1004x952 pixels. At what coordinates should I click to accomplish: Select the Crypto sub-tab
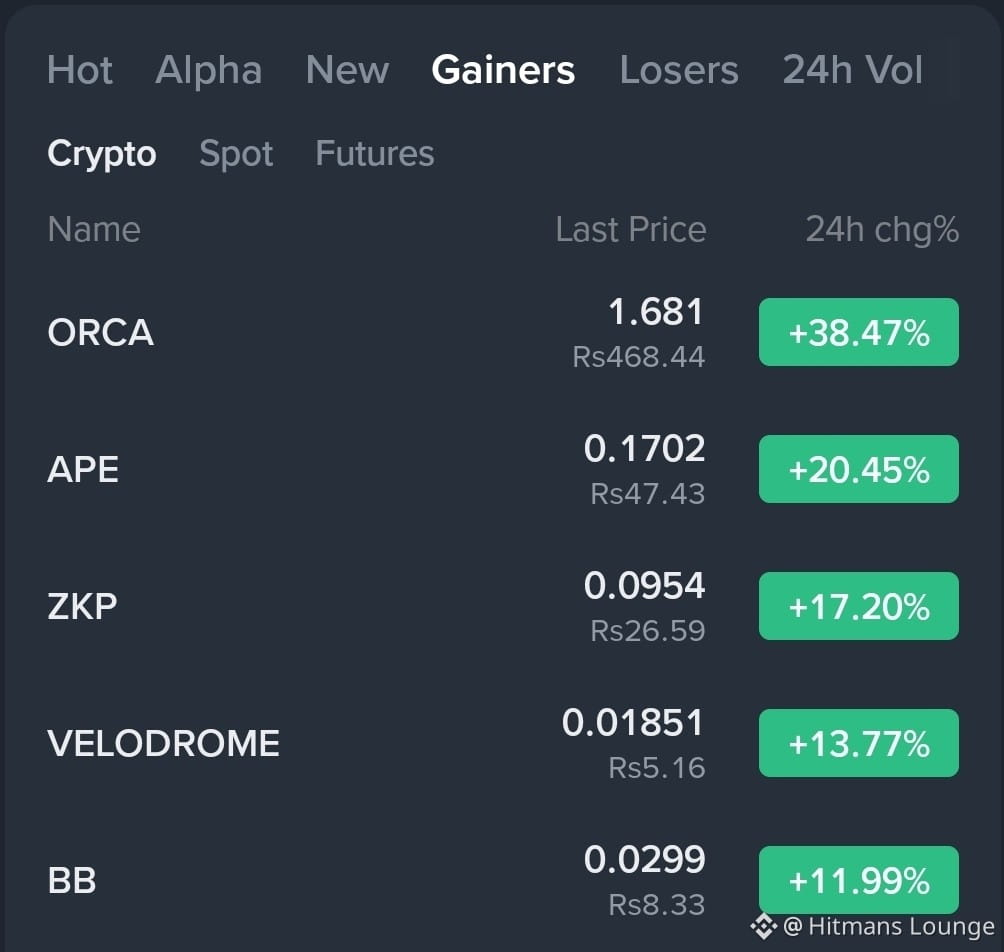(x=102, y=154)
